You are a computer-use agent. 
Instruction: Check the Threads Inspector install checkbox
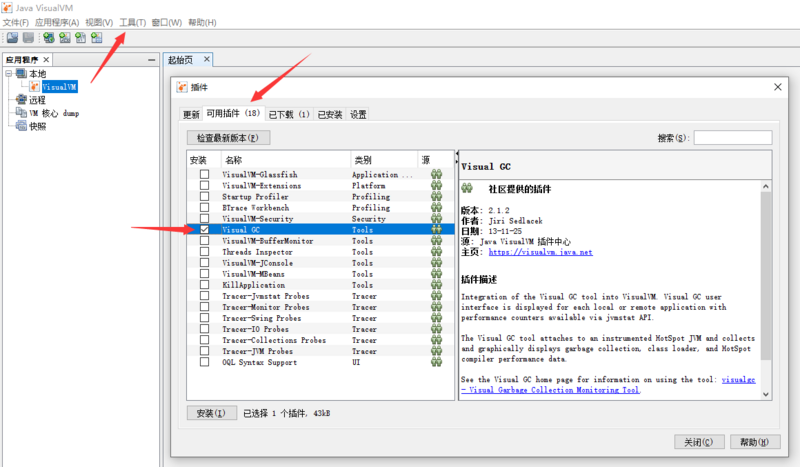[204, 252]
